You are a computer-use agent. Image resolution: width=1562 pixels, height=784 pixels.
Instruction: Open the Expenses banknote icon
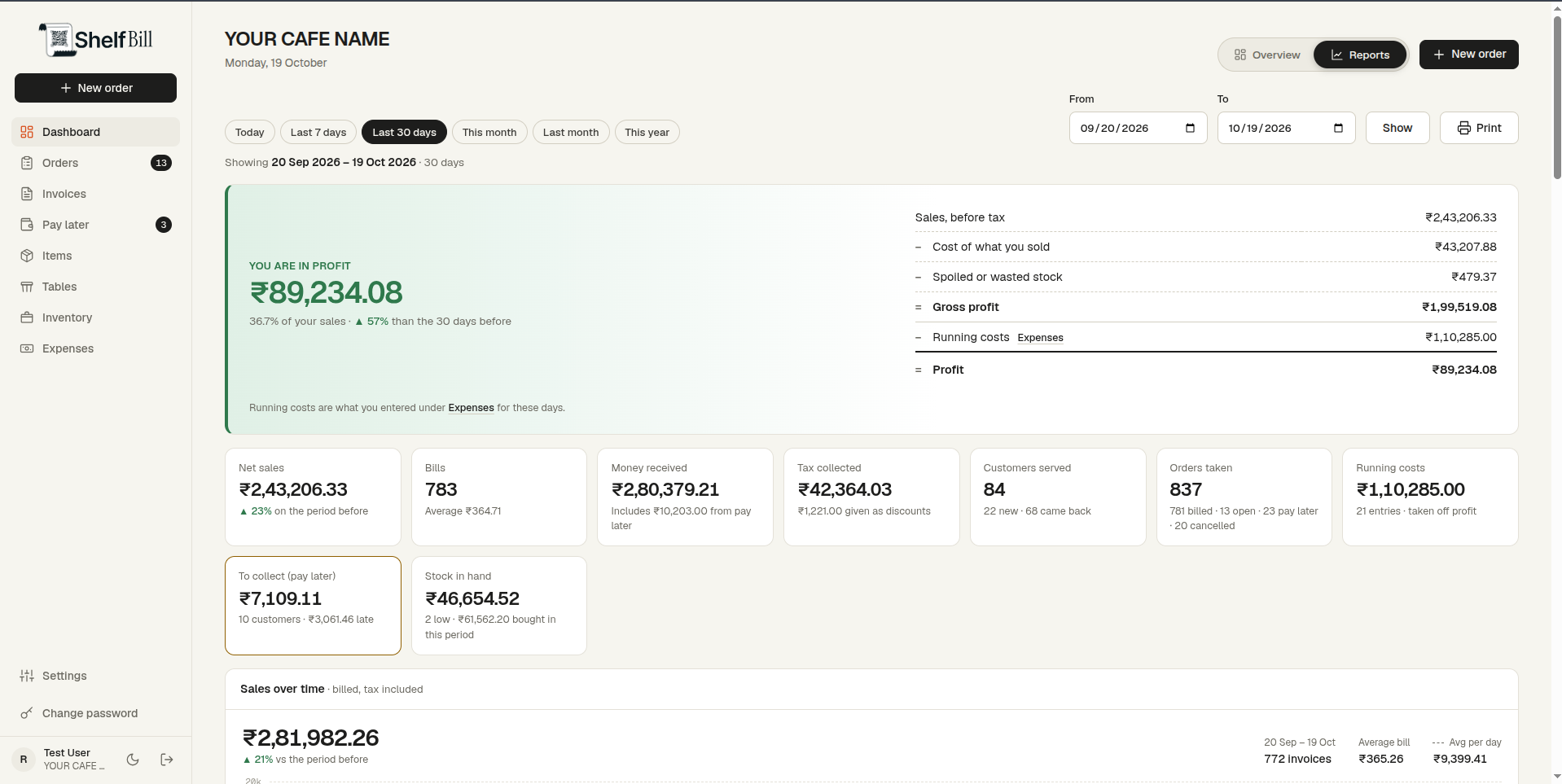(27, 348)
